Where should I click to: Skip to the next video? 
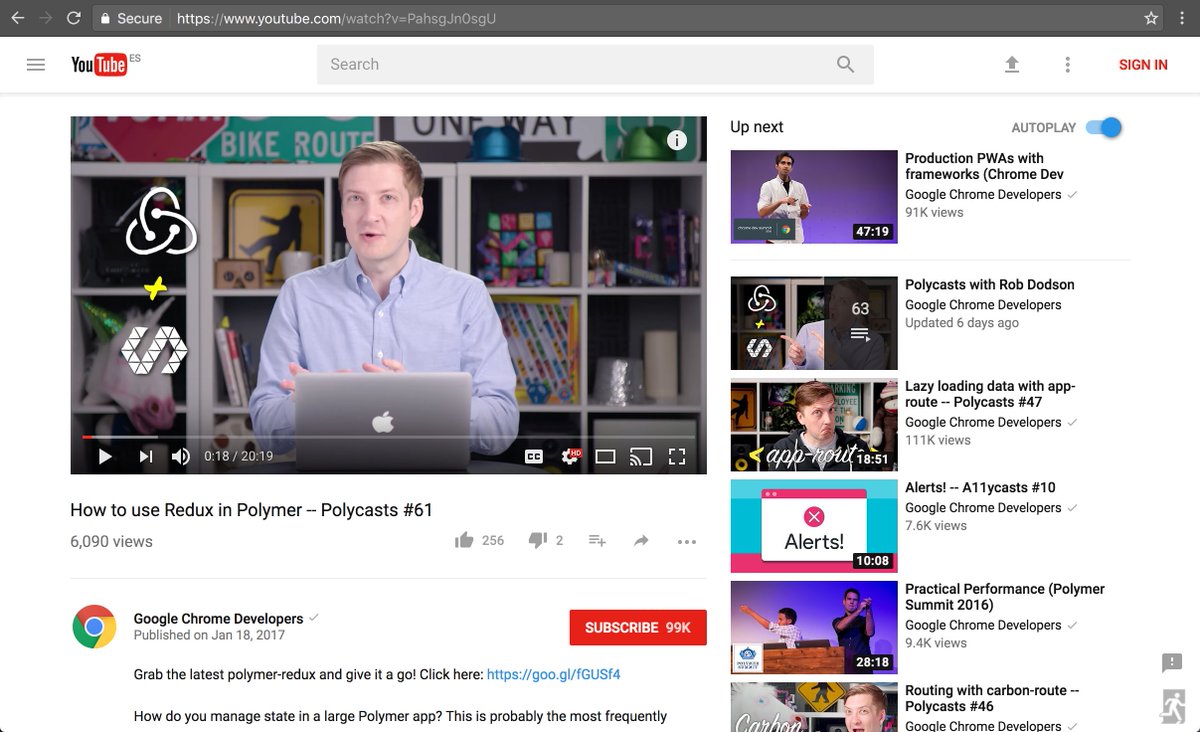pos(146,457)
